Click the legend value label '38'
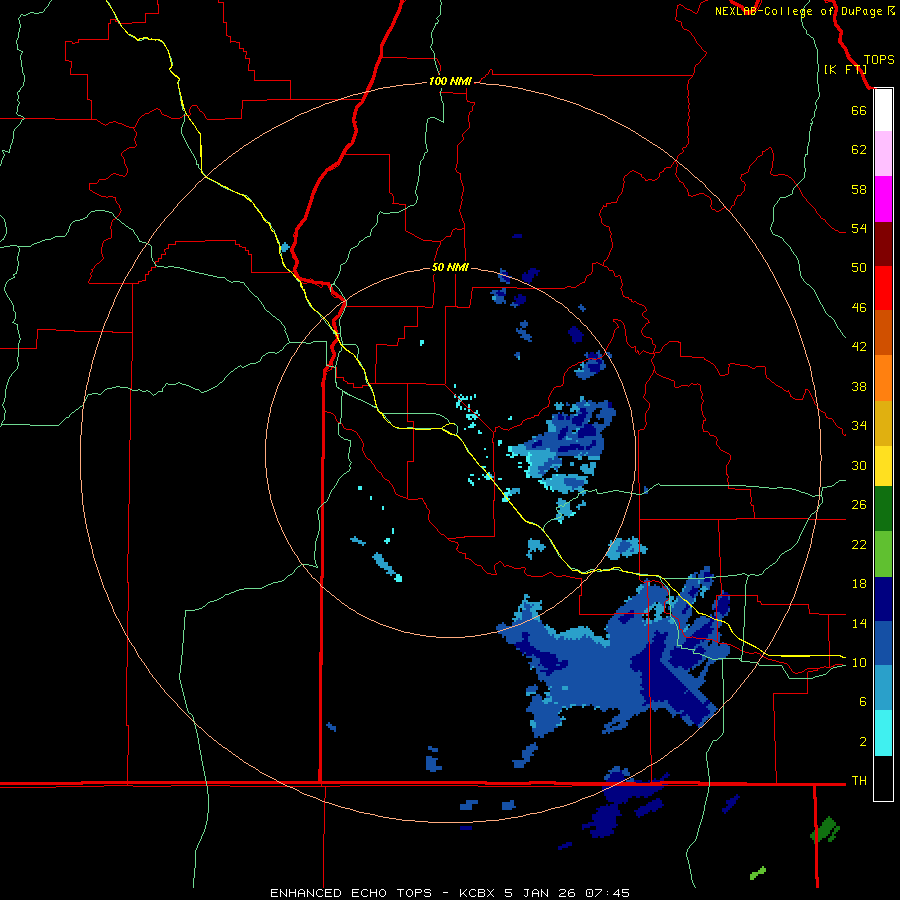 click(859, 386)
